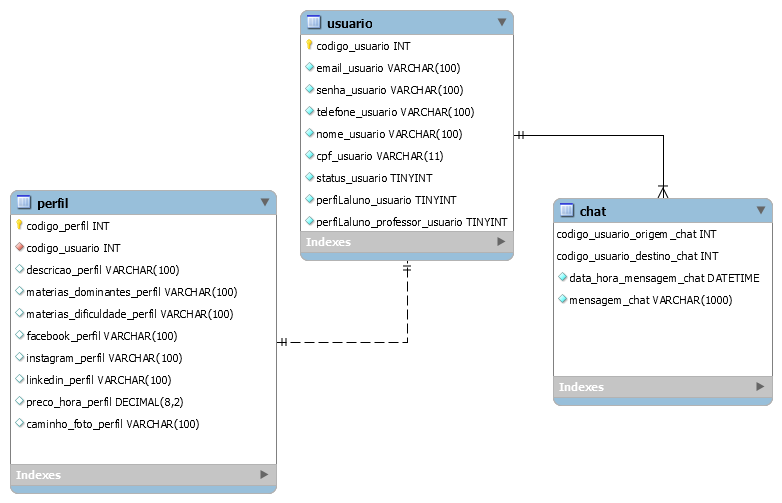The width and height of the screenshot is (782, 503).
Task: Select the caminho_foto_perfil column
Action: point(112,424)
